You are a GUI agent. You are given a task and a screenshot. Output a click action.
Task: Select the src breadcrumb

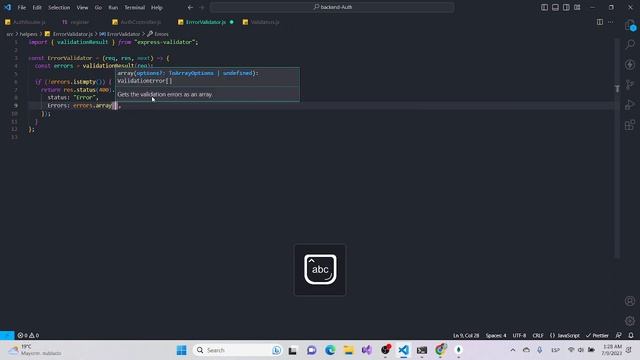[9, 34]
